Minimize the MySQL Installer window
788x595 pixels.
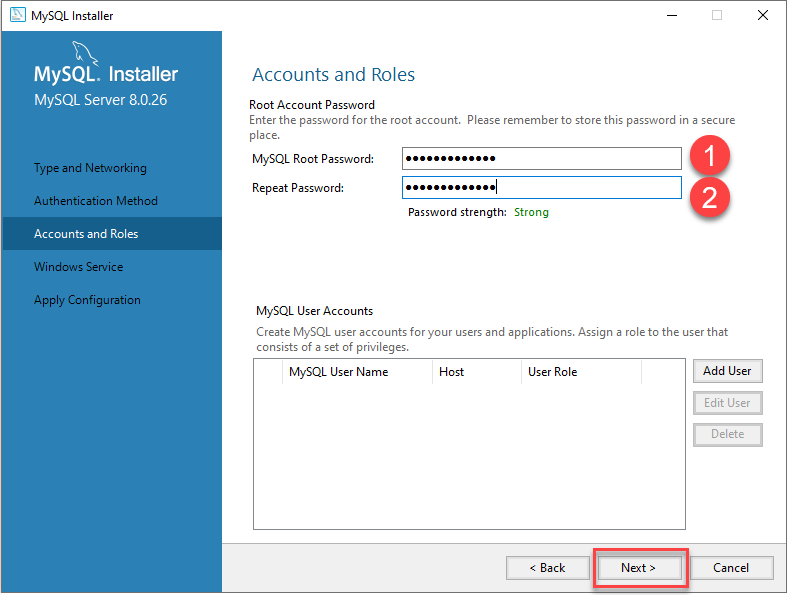coord(669,15)
